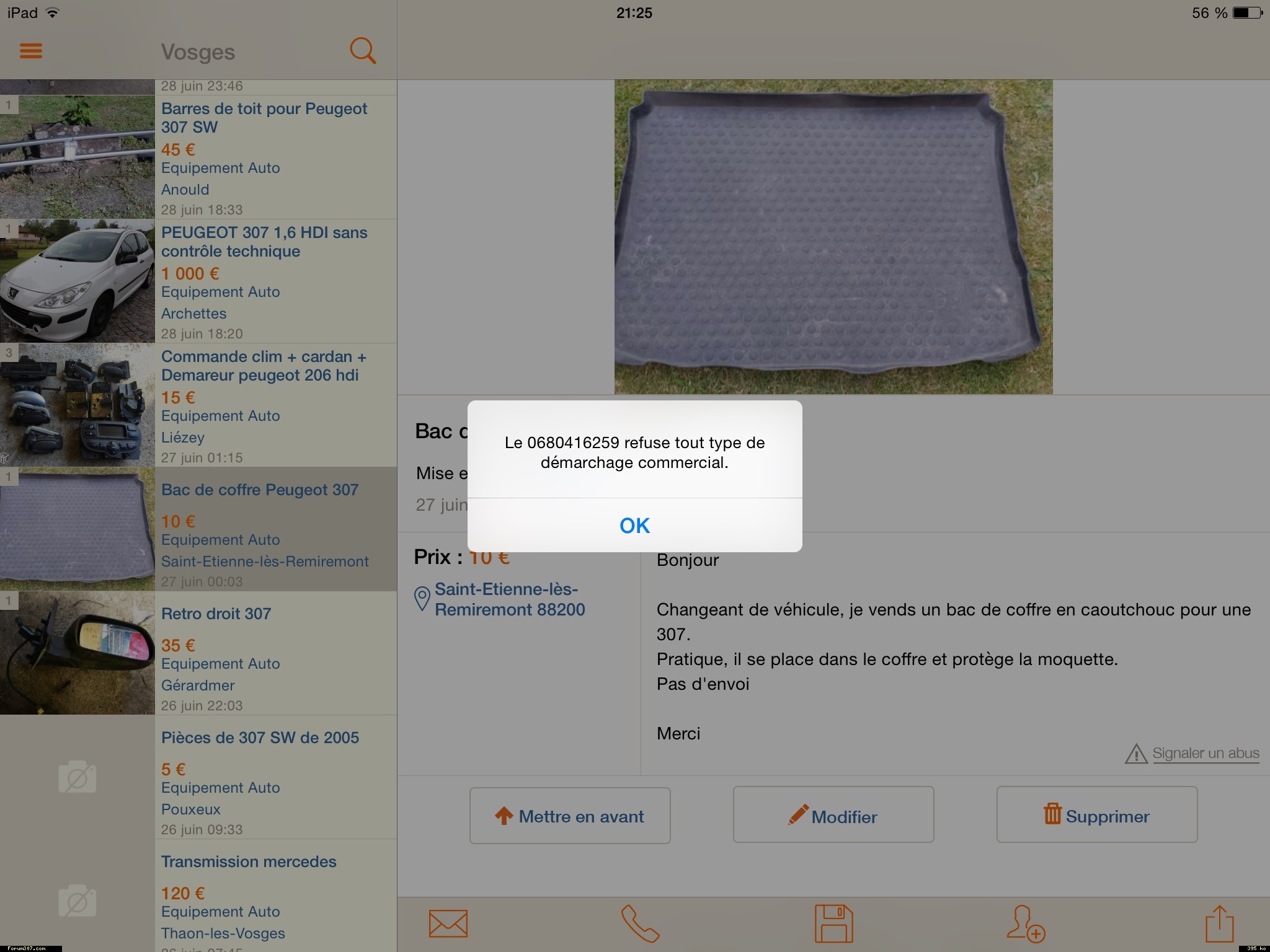Viewport: 1270px width, 952px height.
Task: Tap the Commande clim parts thumbnail
Action: pos(77,405)
